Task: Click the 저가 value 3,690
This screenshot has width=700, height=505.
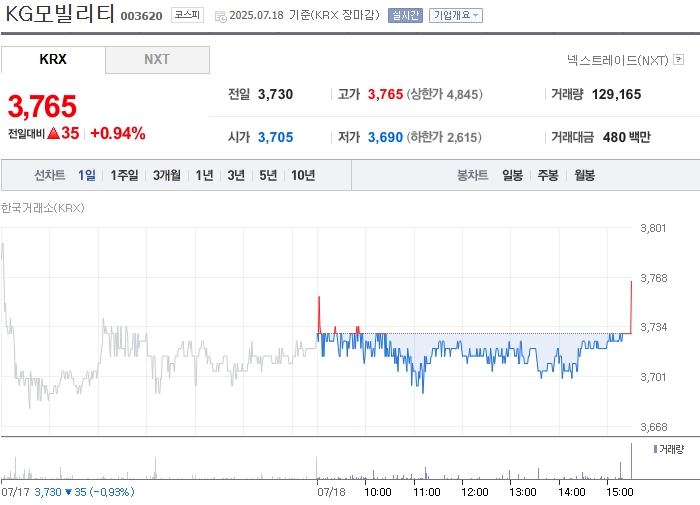Action: click(385, 137)
